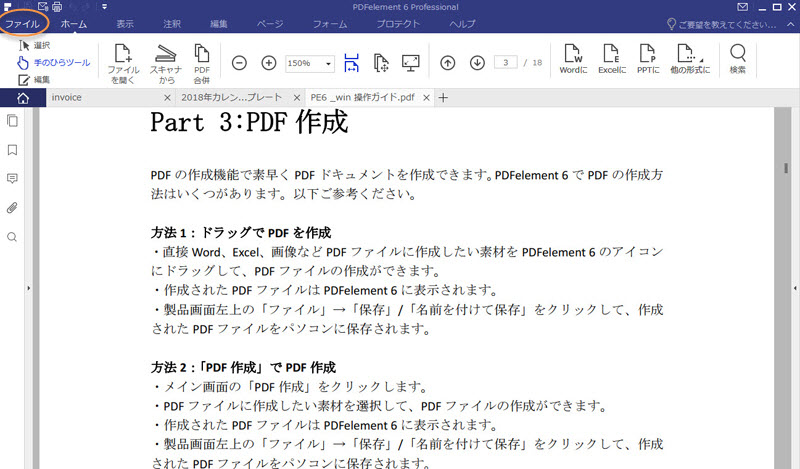Open the search sidebar panel

tap(12, 237)
